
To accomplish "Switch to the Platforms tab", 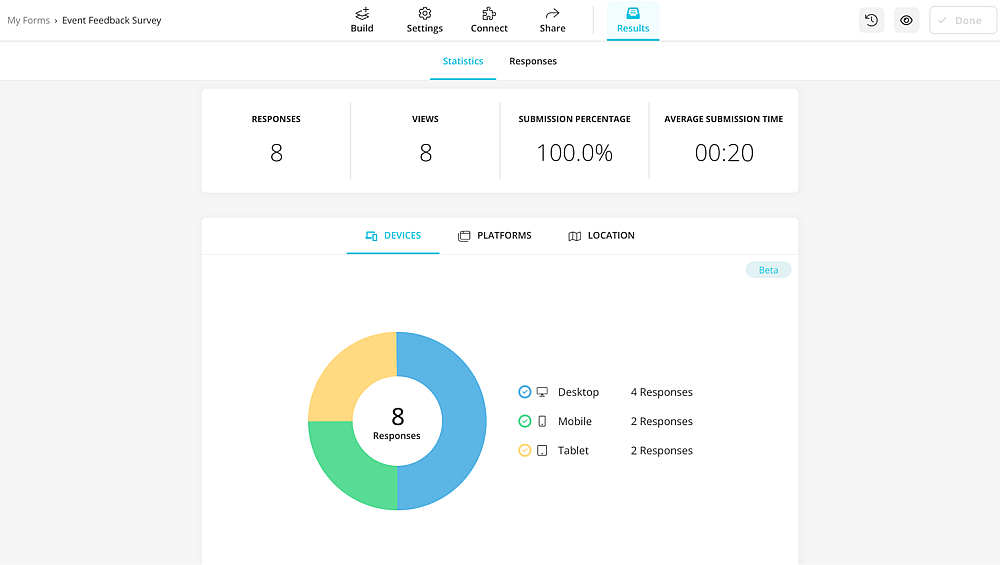I will [494, 235].
